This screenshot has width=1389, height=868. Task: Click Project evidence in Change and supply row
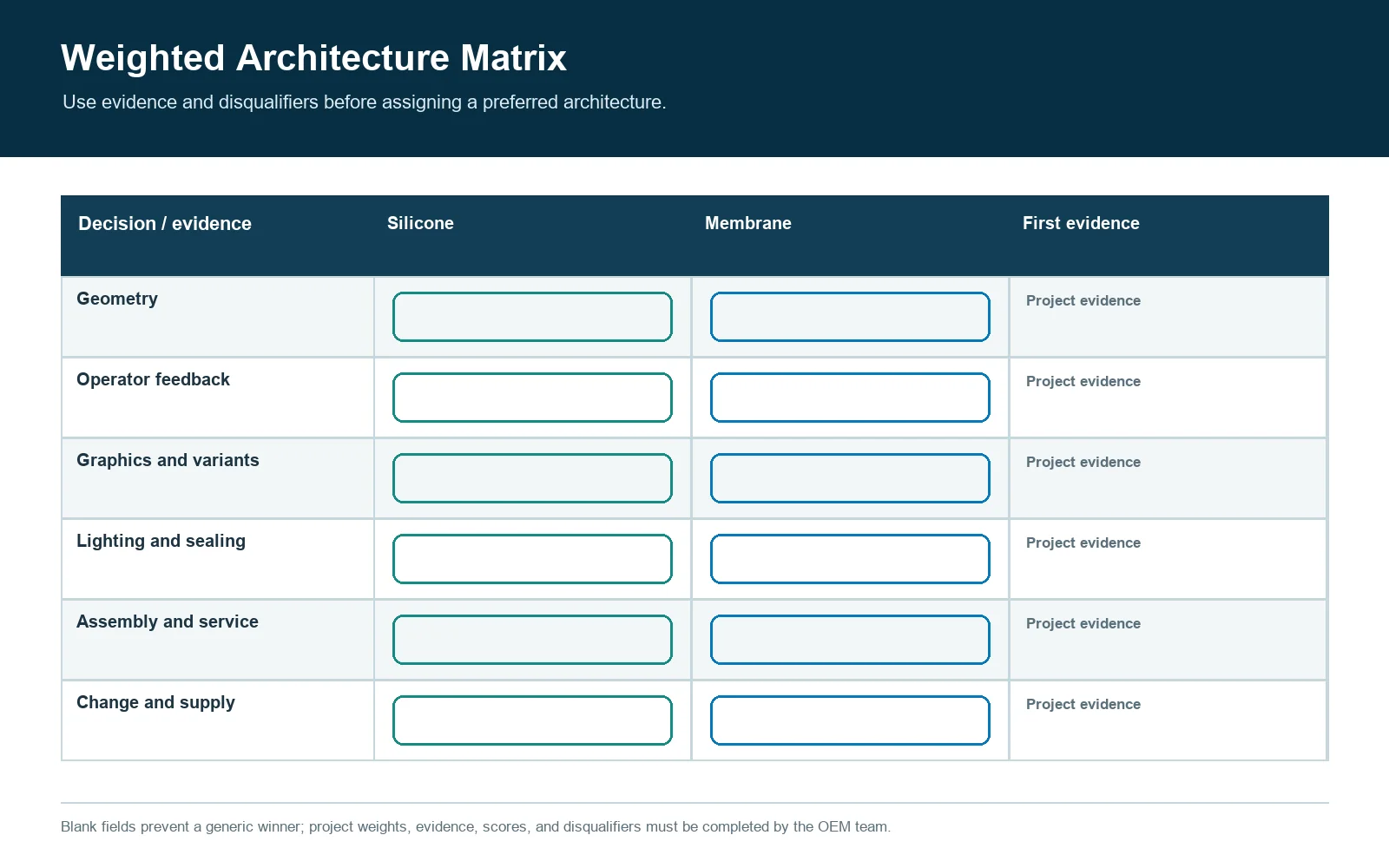[1083, 704]
